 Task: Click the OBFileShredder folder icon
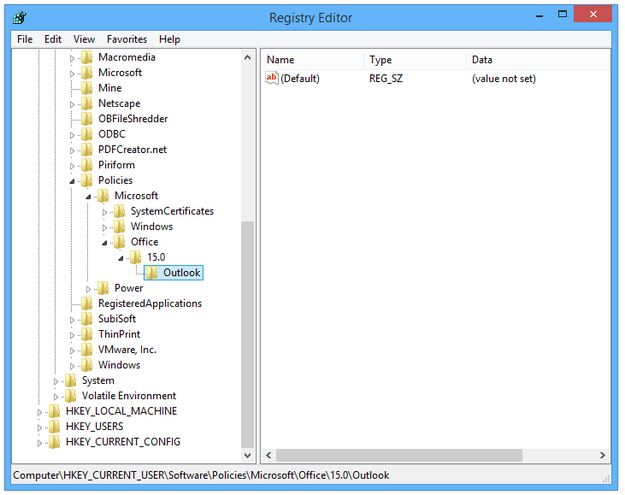86,119
